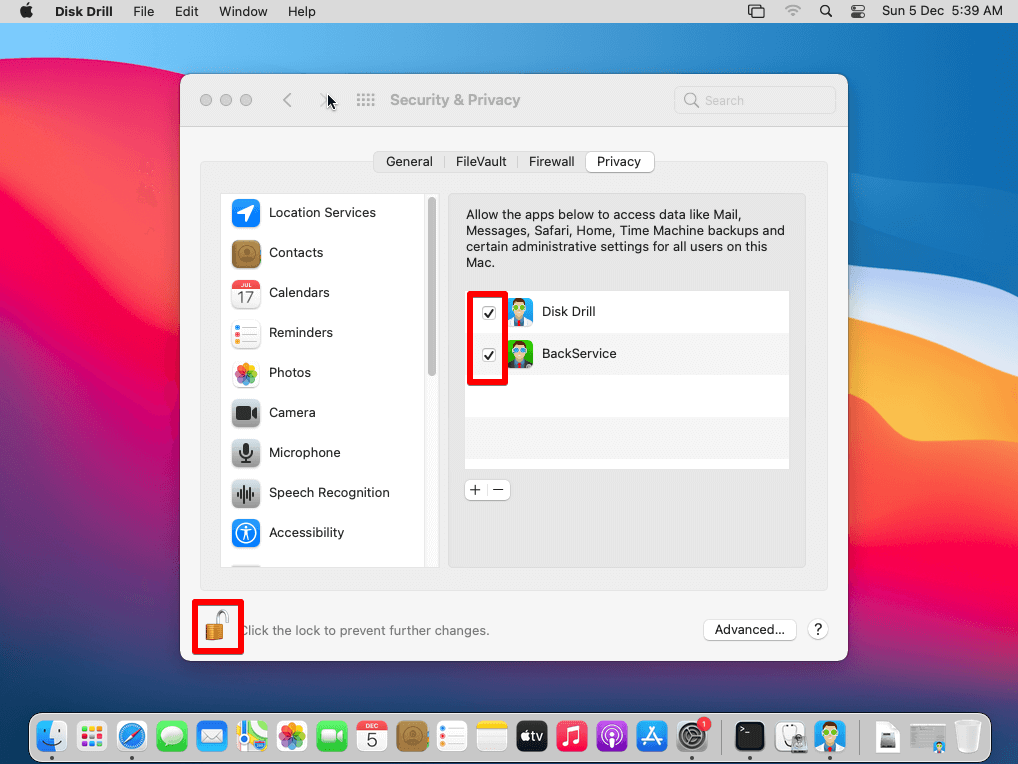Image resolution: width=1018 pixels, height=764 pixels.
Task: Open Spotlight search in menu bar
Action: [x=825, y=11]
